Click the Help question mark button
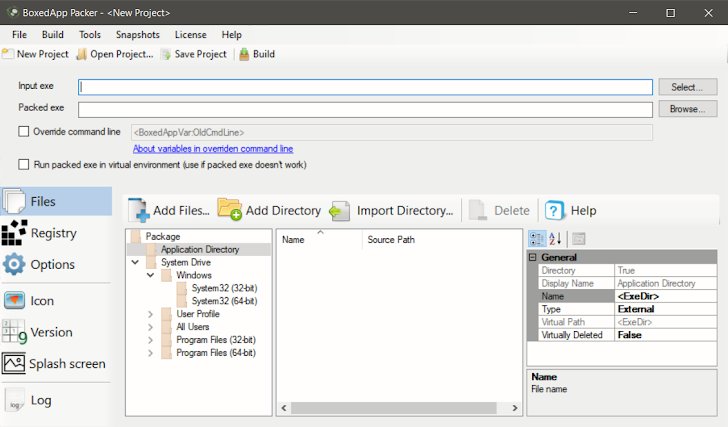Screen dimensions: 728x427 (571, 211)
